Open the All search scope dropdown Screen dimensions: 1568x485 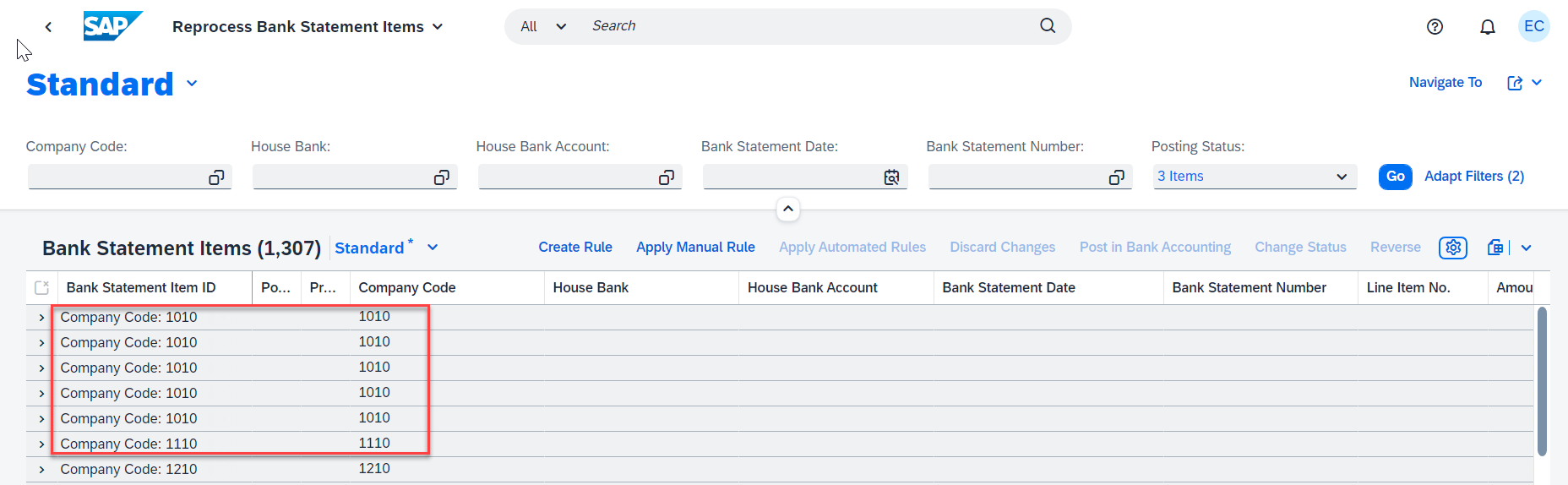point(543,27)
